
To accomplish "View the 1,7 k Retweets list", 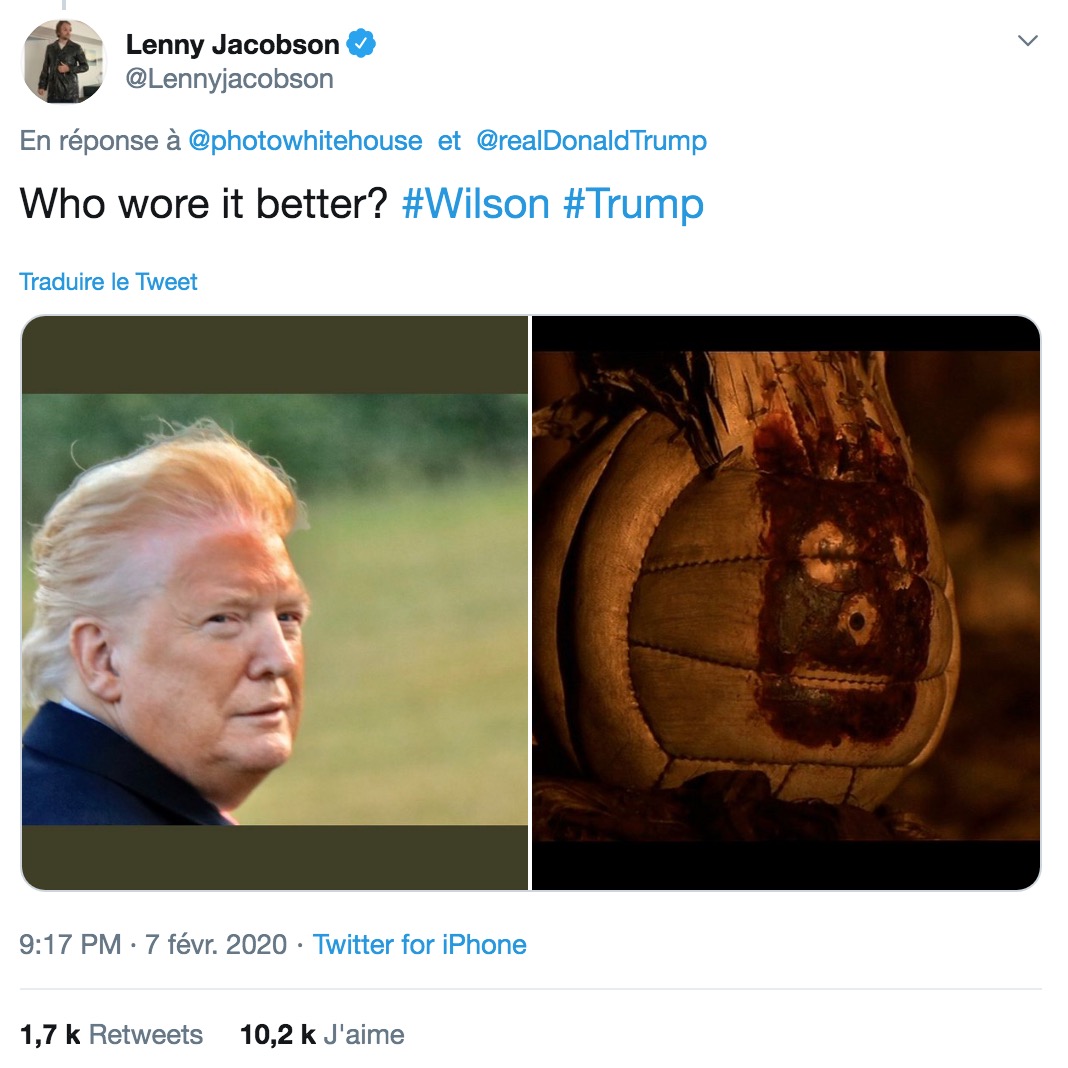I will click(111, 1034).
